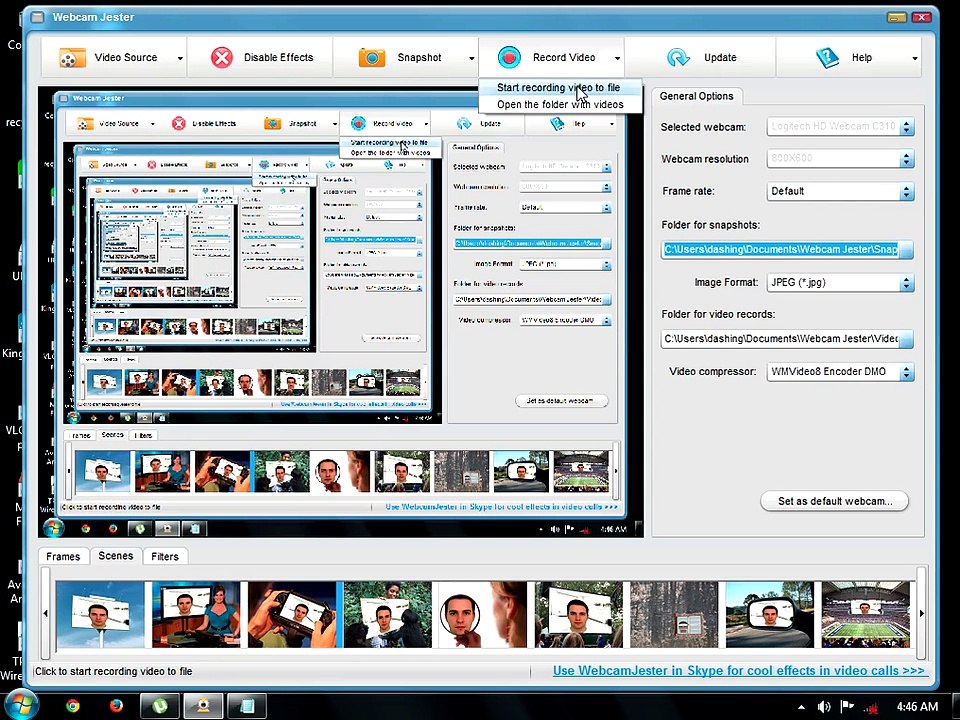Launch Chrome from the taskbar

click(x=73, y=706)
